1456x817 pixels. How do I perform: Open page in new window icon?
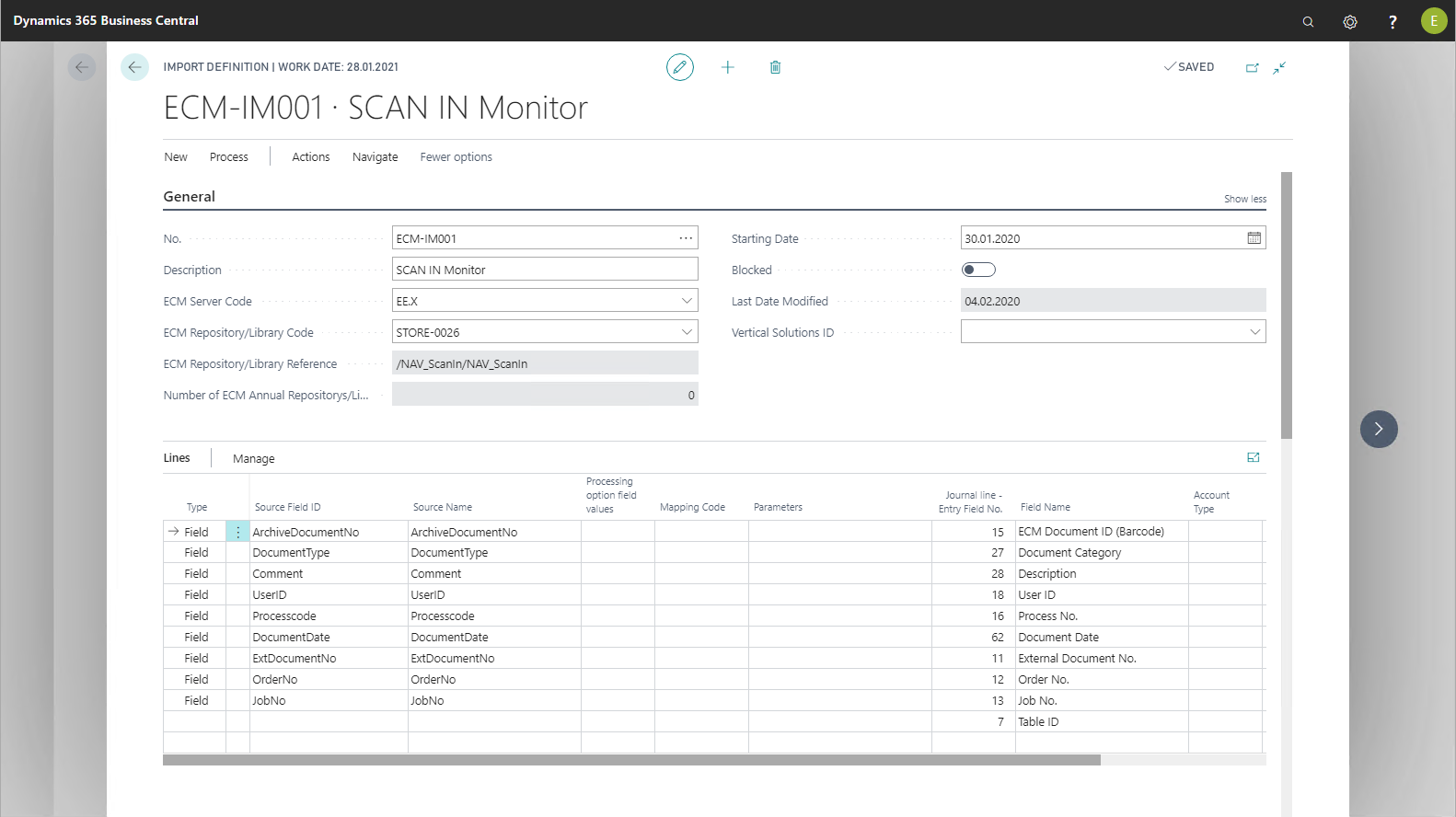click(x=1252, y=67)
